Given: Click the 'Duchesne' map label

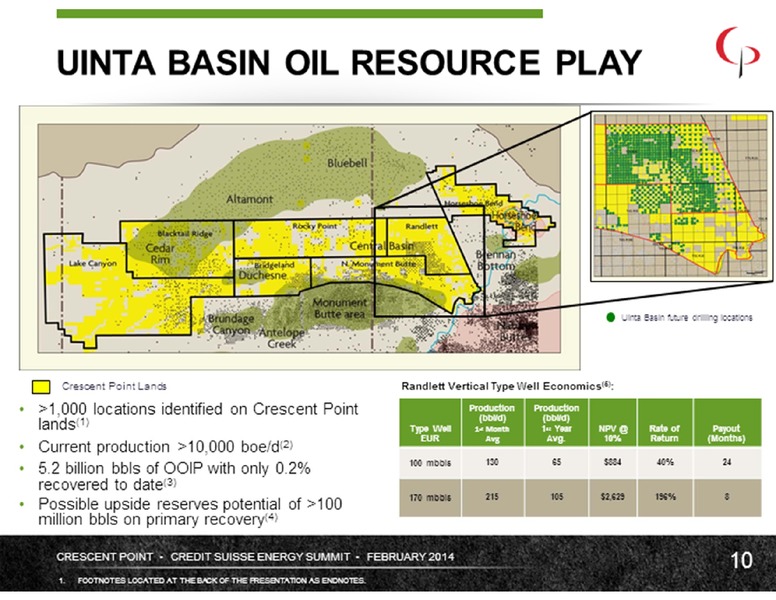Looking at the screenshot, I should pos(263,275).
